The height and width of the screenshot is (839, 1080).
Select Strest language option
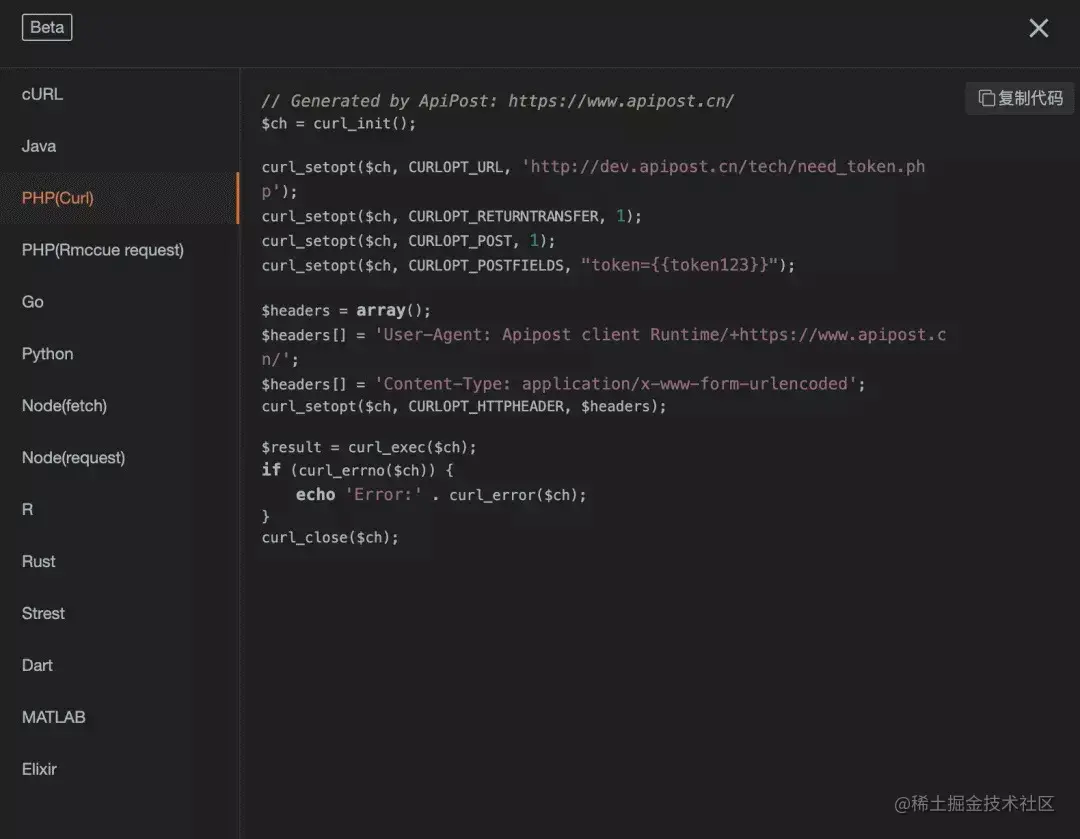pyautogui.click(x=120, y=613)
